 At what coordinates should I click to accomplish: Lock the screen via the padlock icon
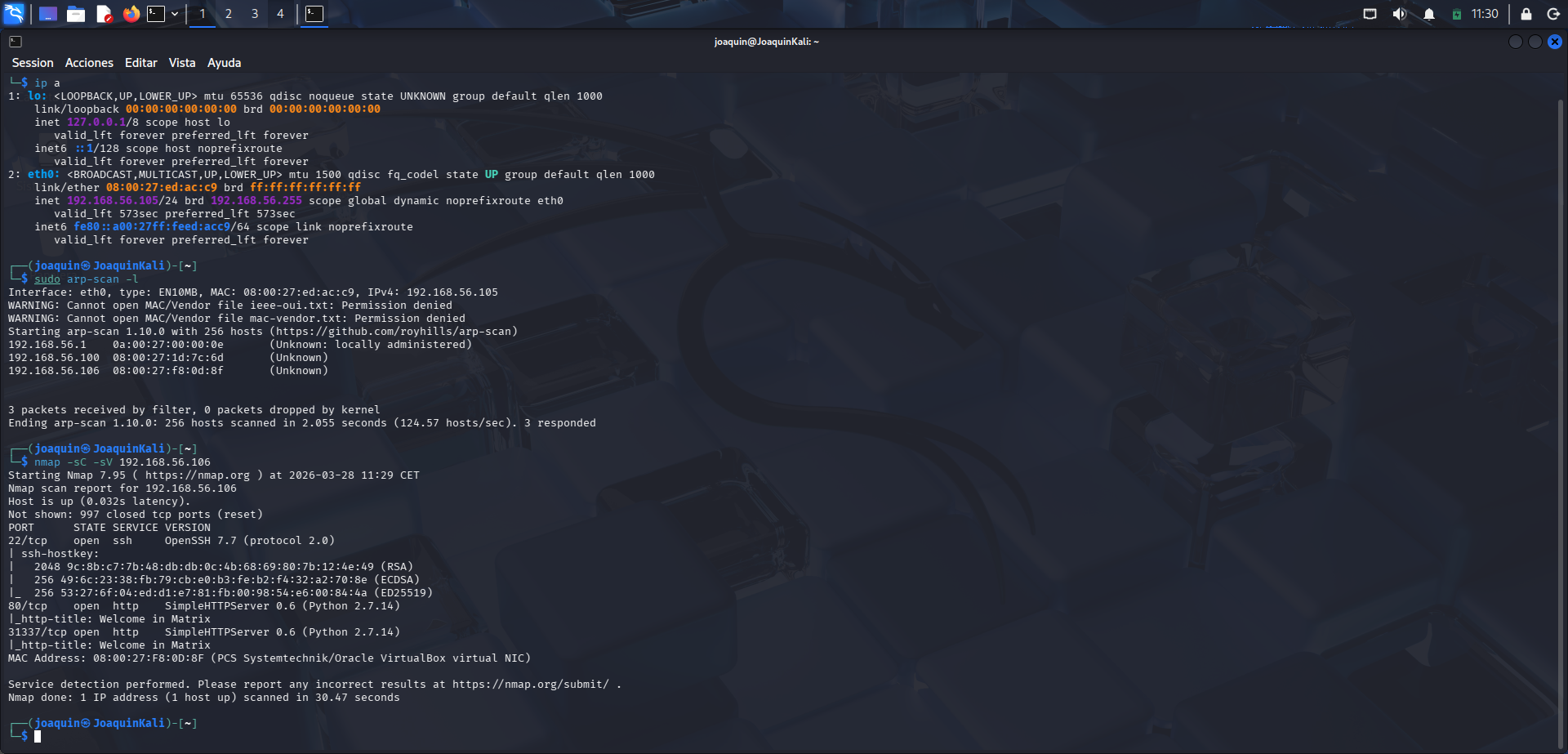click(x=1524, y=13)
